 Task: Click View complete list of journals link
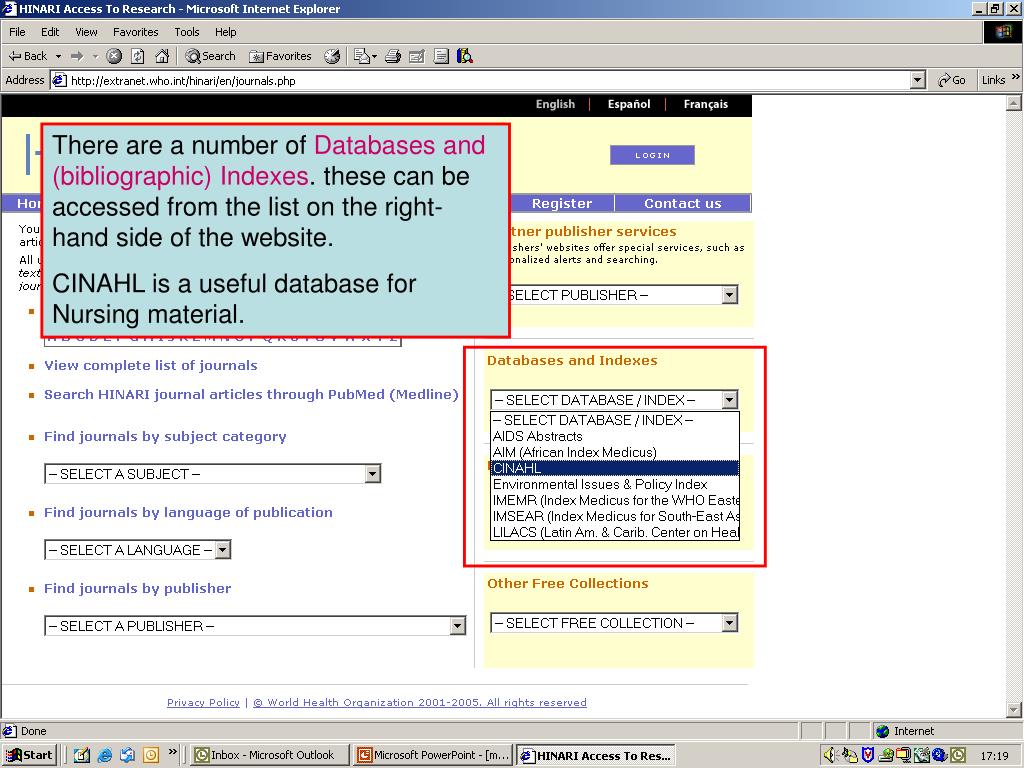click(x=151, y=366)
